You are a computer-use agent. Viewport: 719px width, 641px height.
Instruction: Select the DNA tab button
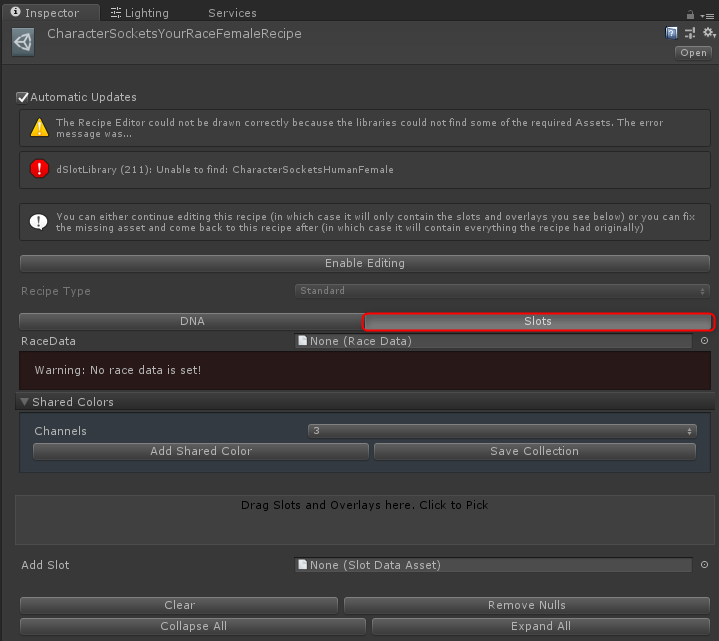[x=191, y=321]
